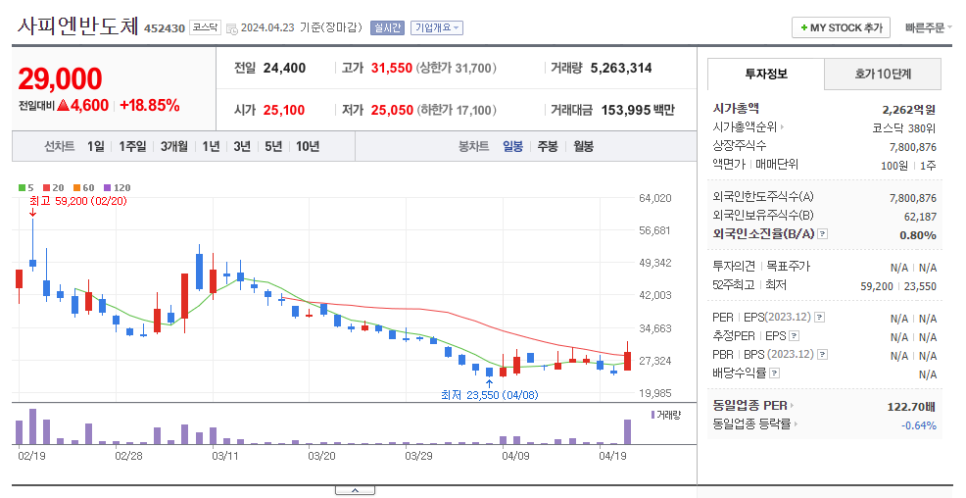Switch to the 호가10단계 tab
The image size is (966, 498).
[882, 74]
